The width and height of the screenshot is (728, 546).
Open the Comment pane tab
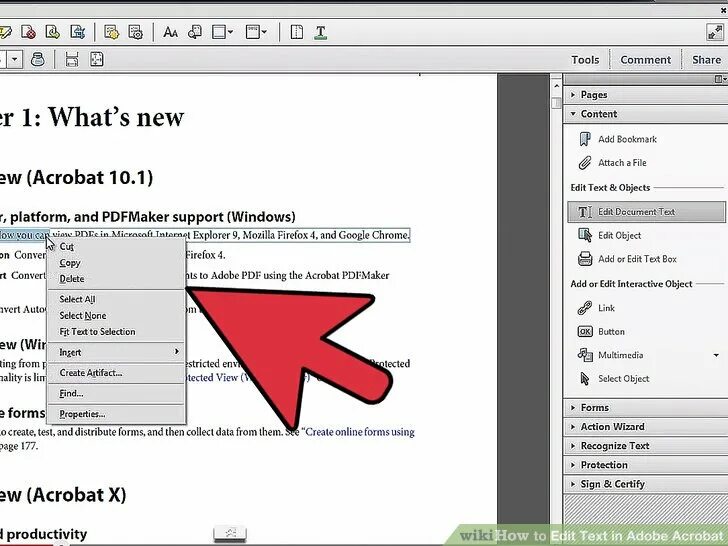point(645,60)
